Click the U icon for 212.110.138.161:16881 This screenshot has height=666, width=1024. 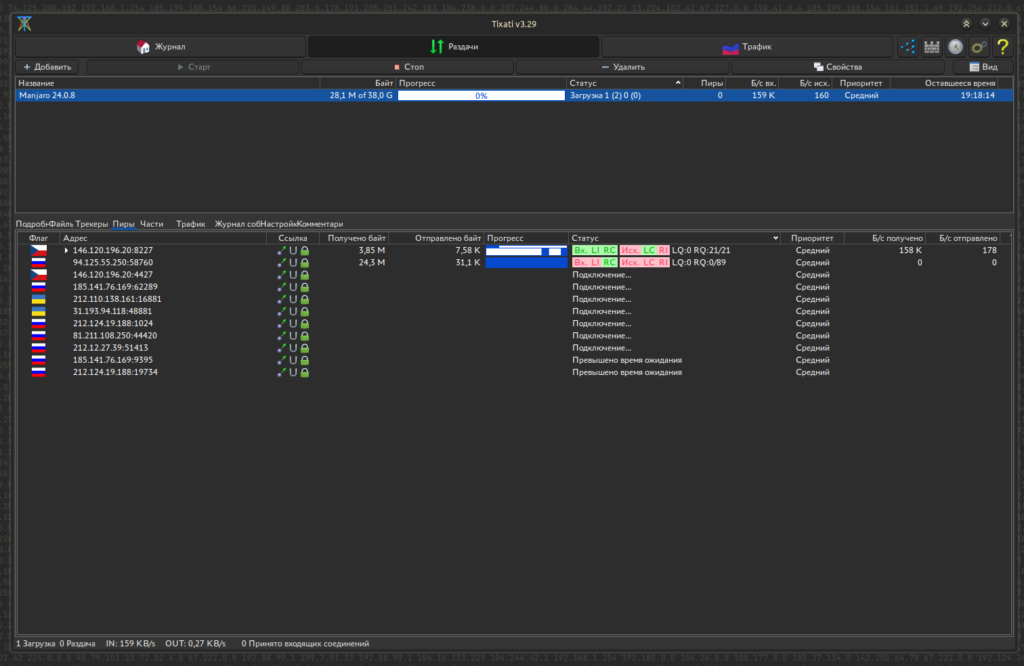[x=293, y=299]
